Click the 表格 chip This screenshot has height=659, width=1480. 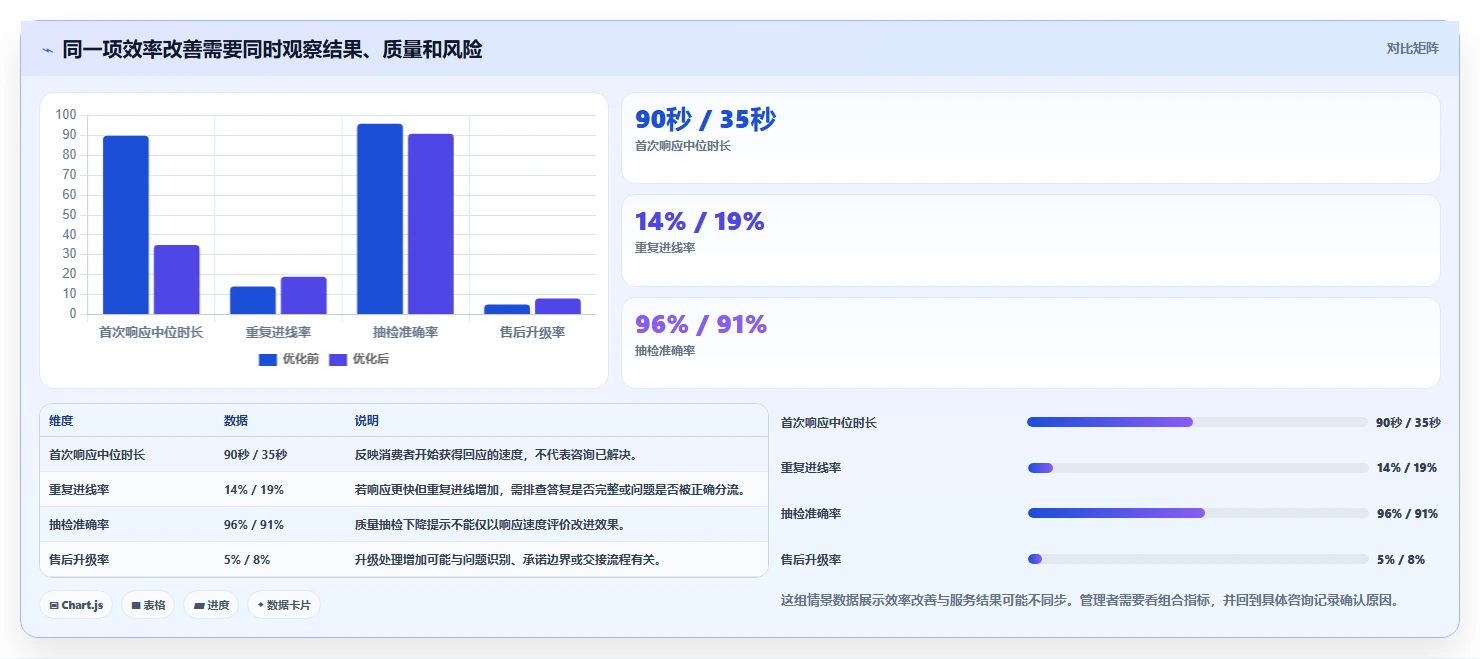[x=148, y=605]
